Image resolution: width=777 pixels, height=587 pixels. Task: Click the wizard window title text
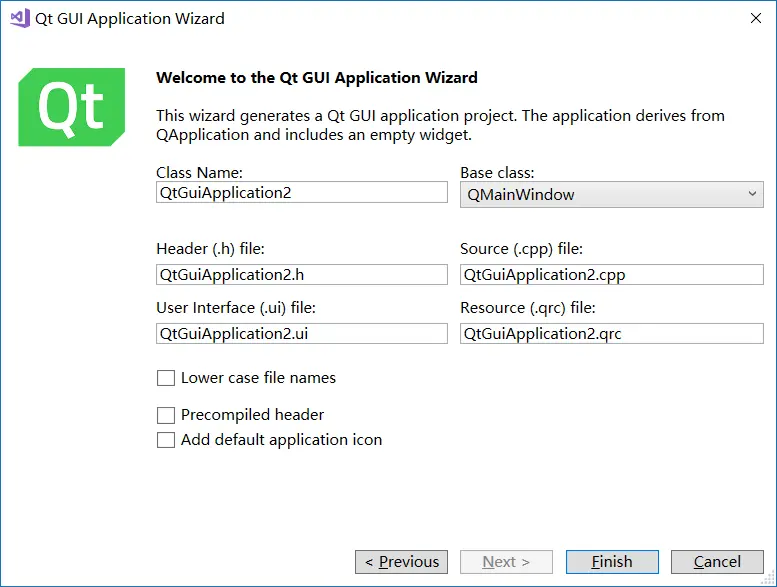[x=130, y=18]
